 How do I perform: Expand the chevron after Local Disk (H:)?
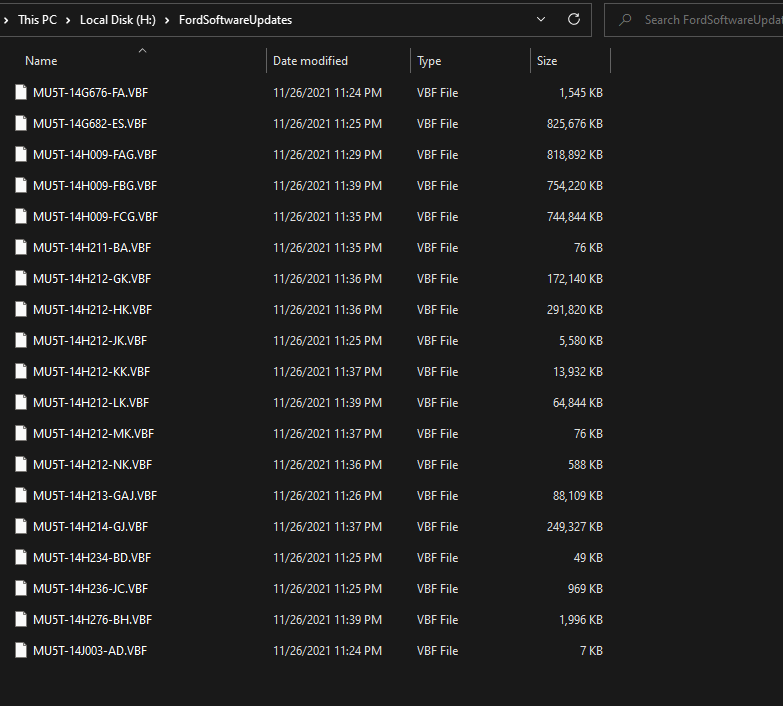pos(168,20)
